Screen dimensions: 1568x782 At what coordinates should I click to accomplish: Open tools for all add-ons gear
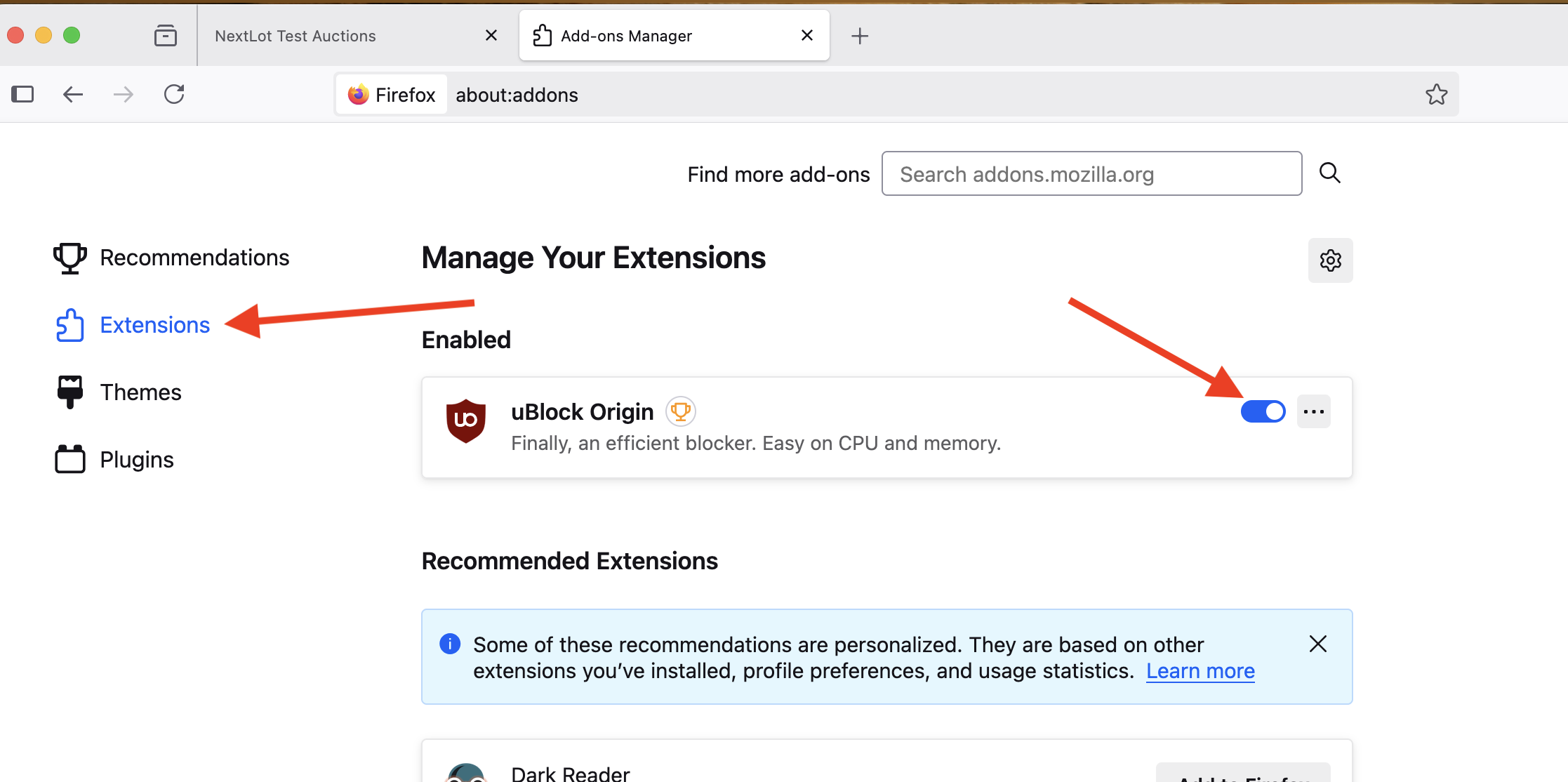coord(1331,260)
